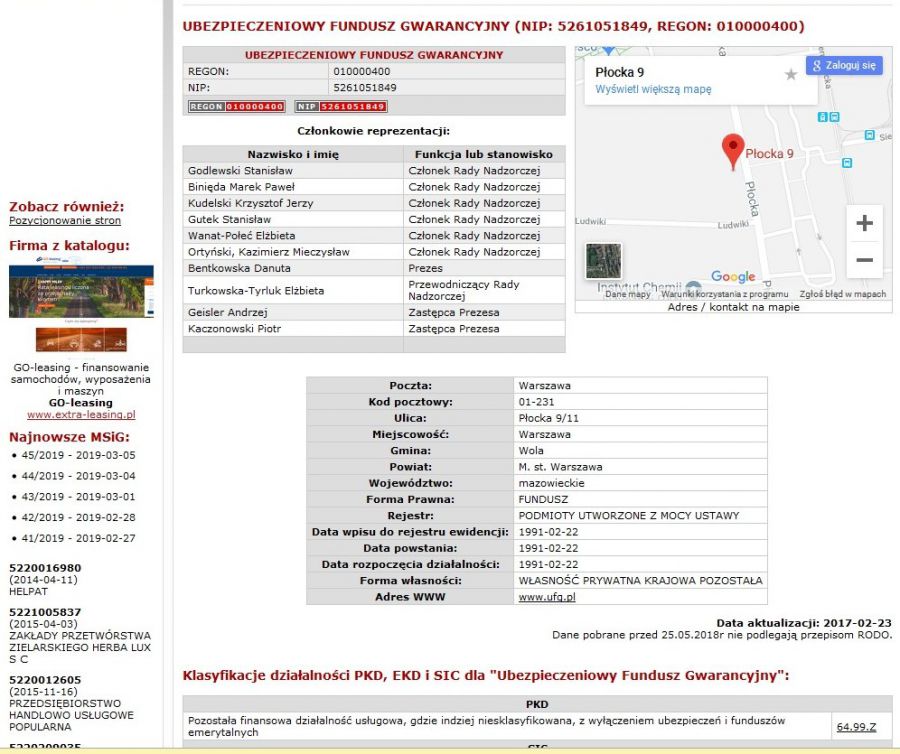The image size is (900, 754).
Task: Click the Data aktualizacji: 2017-02-23 text
Action: 804,623
